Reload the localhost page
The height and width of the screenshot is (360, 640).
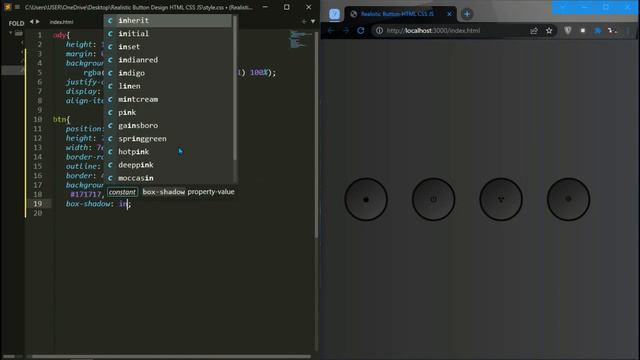(x=360, y=31)
